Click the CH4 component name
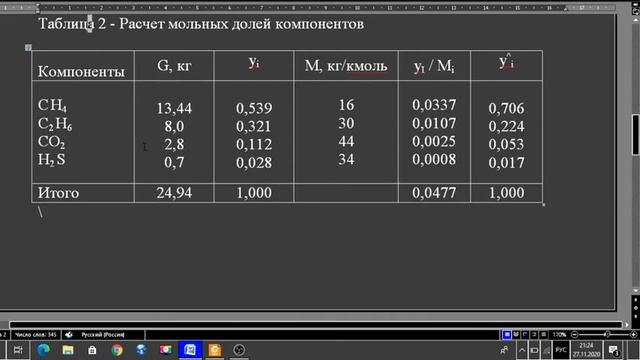The width and height of the screenshot is (640, 360). pos(52,105)
